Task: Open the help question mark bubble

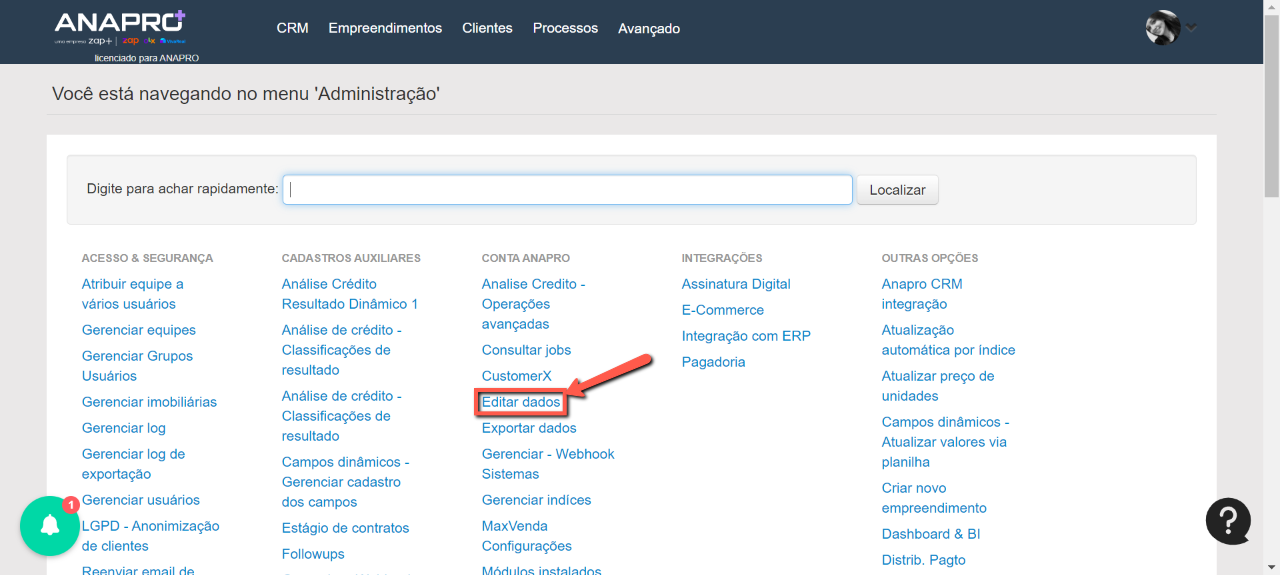Action: pos(1228,520)
